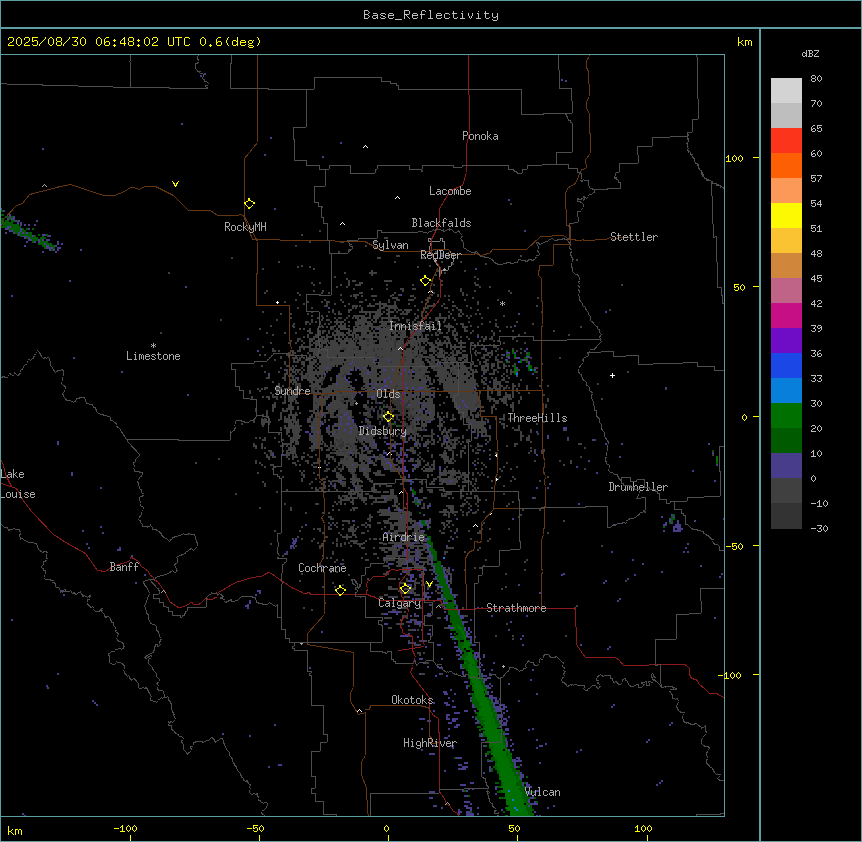
Task: Click the asterisk marker above Limestone
Action: (153, 346)
